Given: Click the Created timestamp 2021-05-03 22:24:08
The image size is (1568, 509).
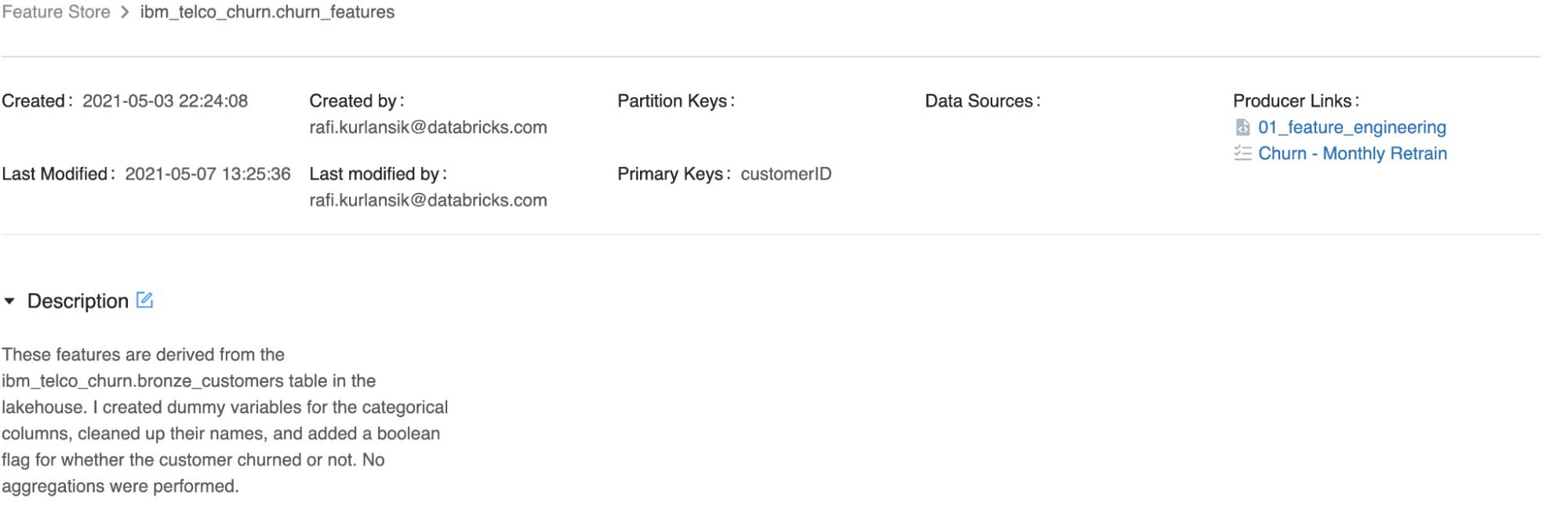Looking at the screenshot, I should pyautogui.click(x=165, y=101).
